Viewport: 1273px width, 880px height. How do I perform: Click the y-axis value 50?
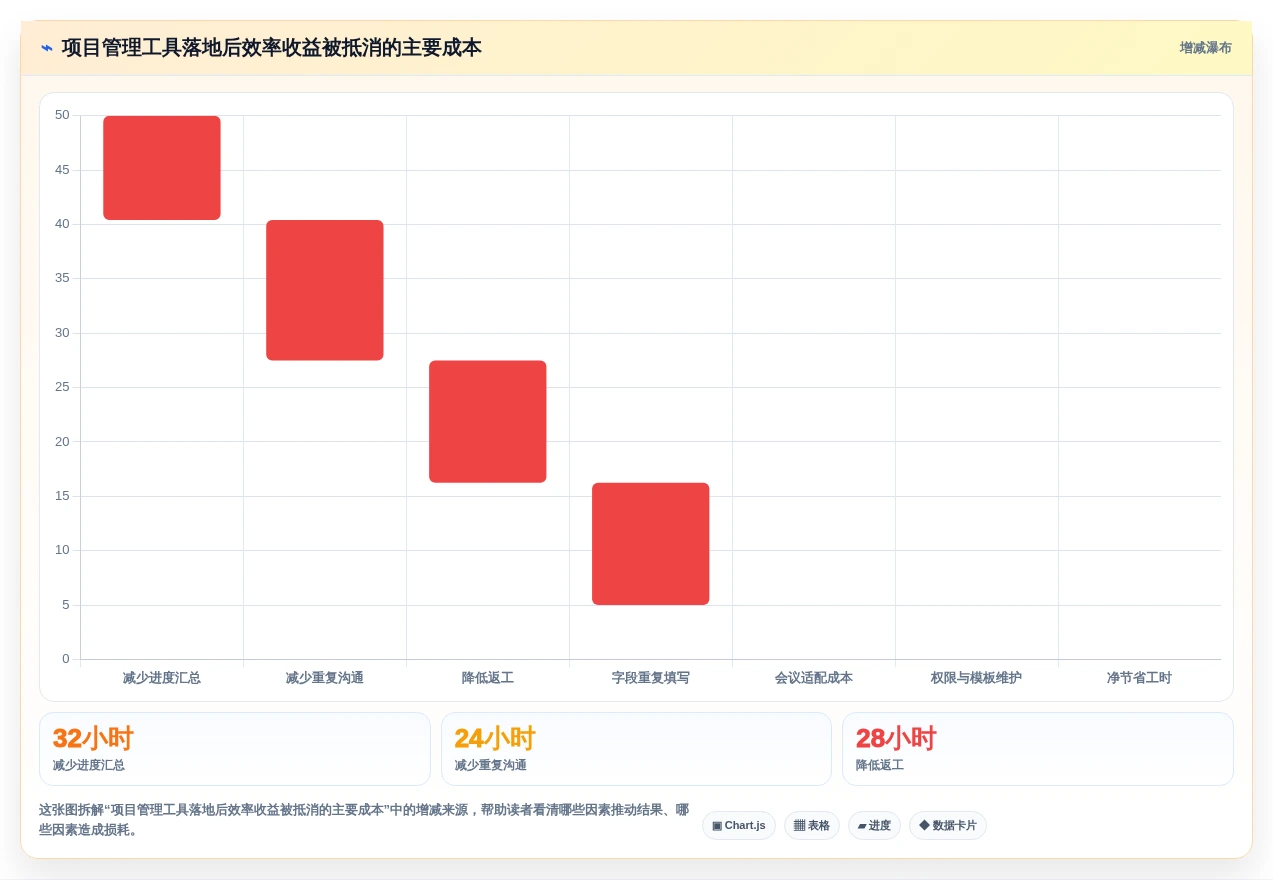click(63, 115)
